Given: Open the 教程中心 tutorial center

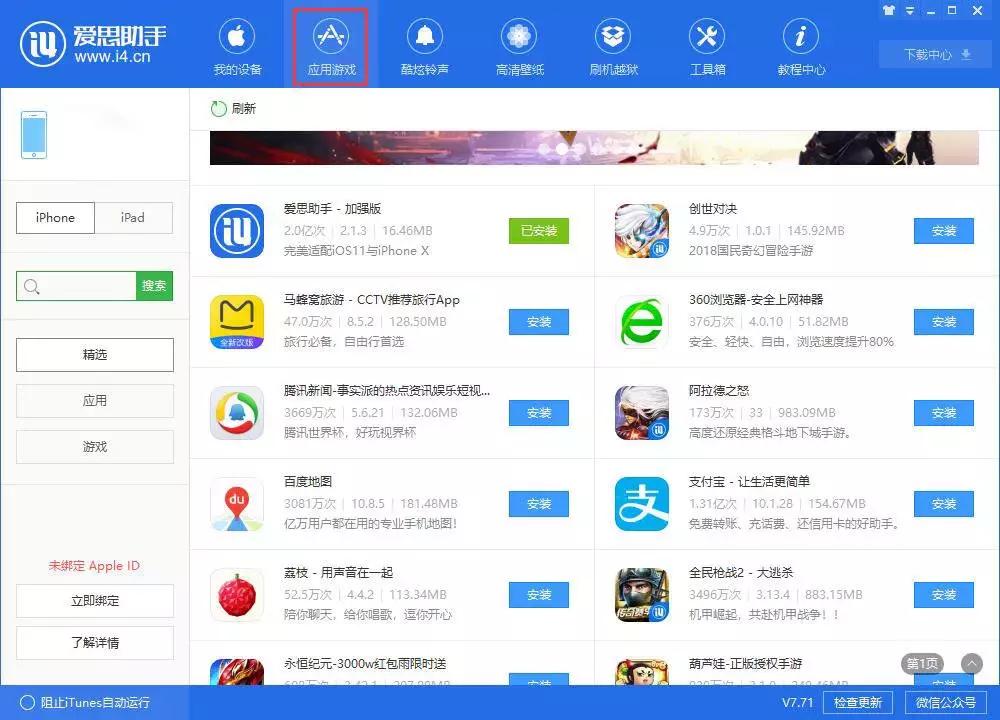Looking at the screenshot, I should click(x=800, y=45).
